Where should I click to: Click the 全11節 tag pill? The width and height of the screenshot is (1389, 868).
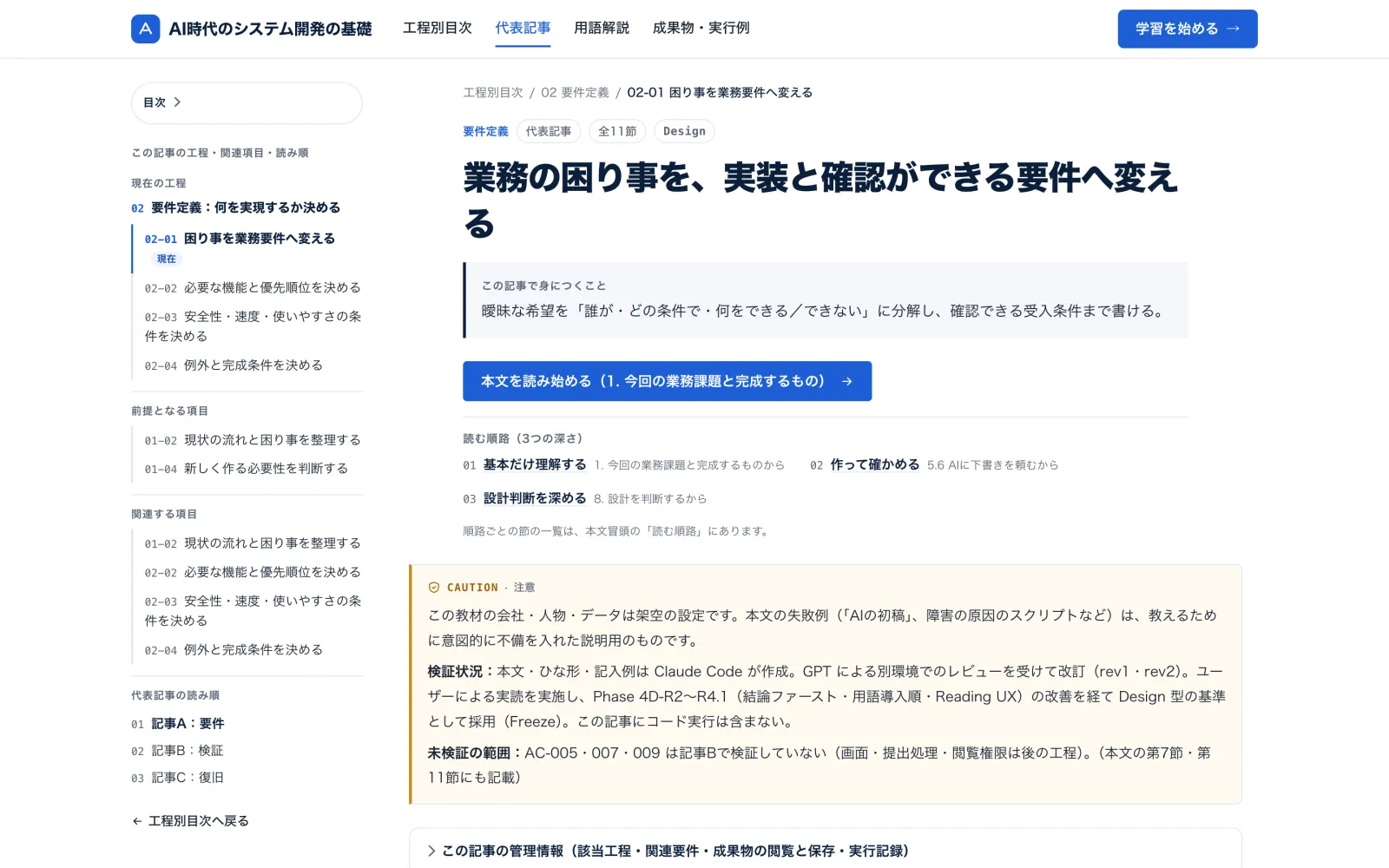pos(617,131)
